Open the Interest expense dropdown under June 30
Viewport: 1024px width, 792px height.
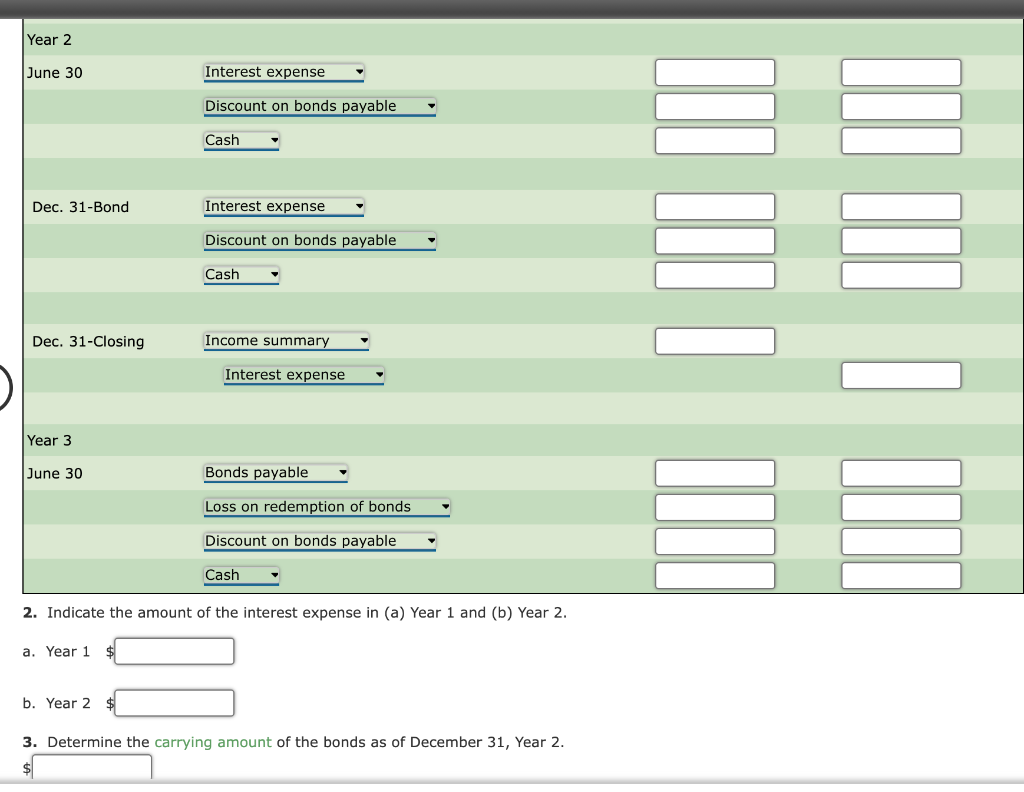tap(283, 72)
